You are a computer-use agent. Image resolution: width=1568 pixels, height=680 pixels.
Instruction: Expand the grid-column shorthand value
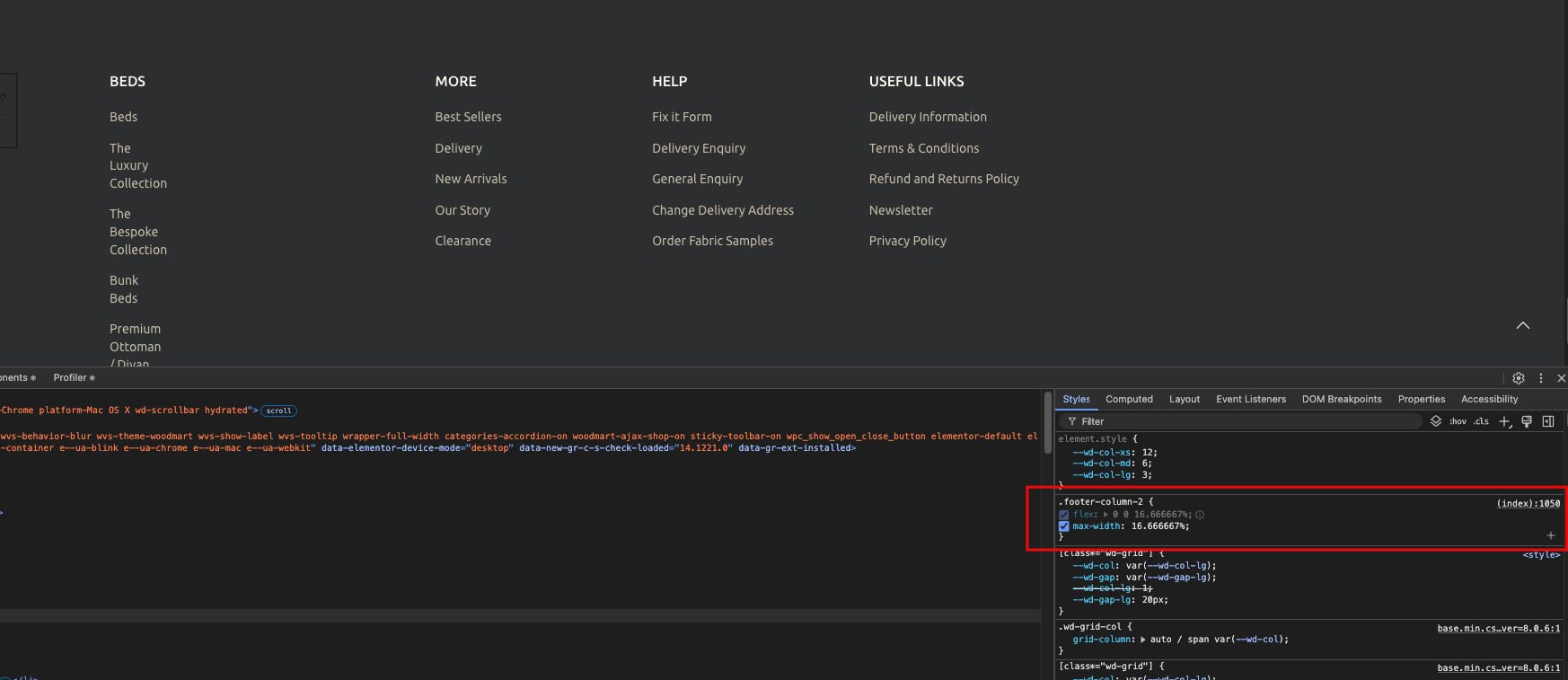click(x=1143, y=640)
